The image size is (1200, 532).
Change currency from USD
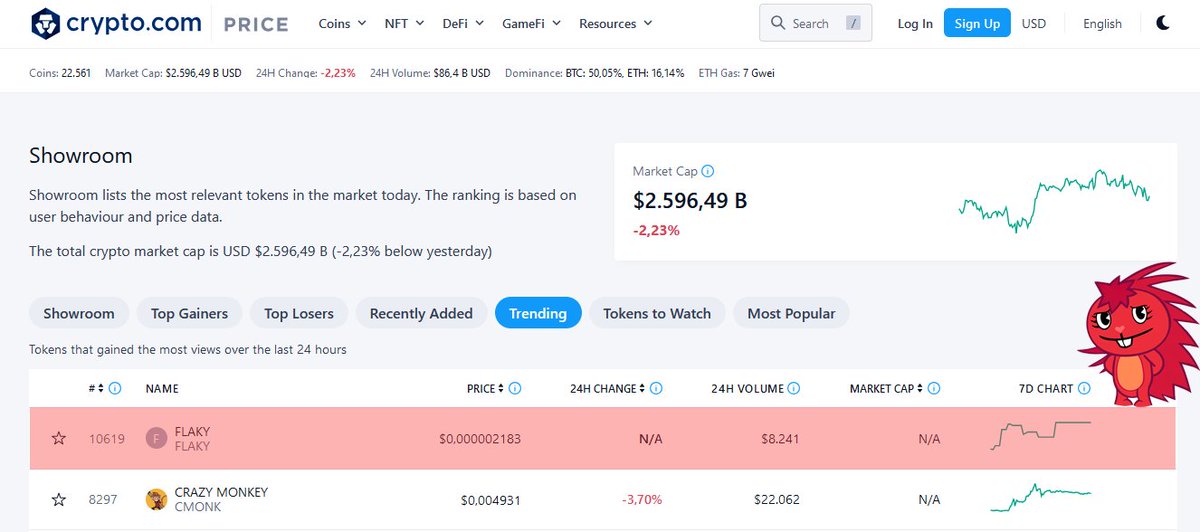(1034, 23)
